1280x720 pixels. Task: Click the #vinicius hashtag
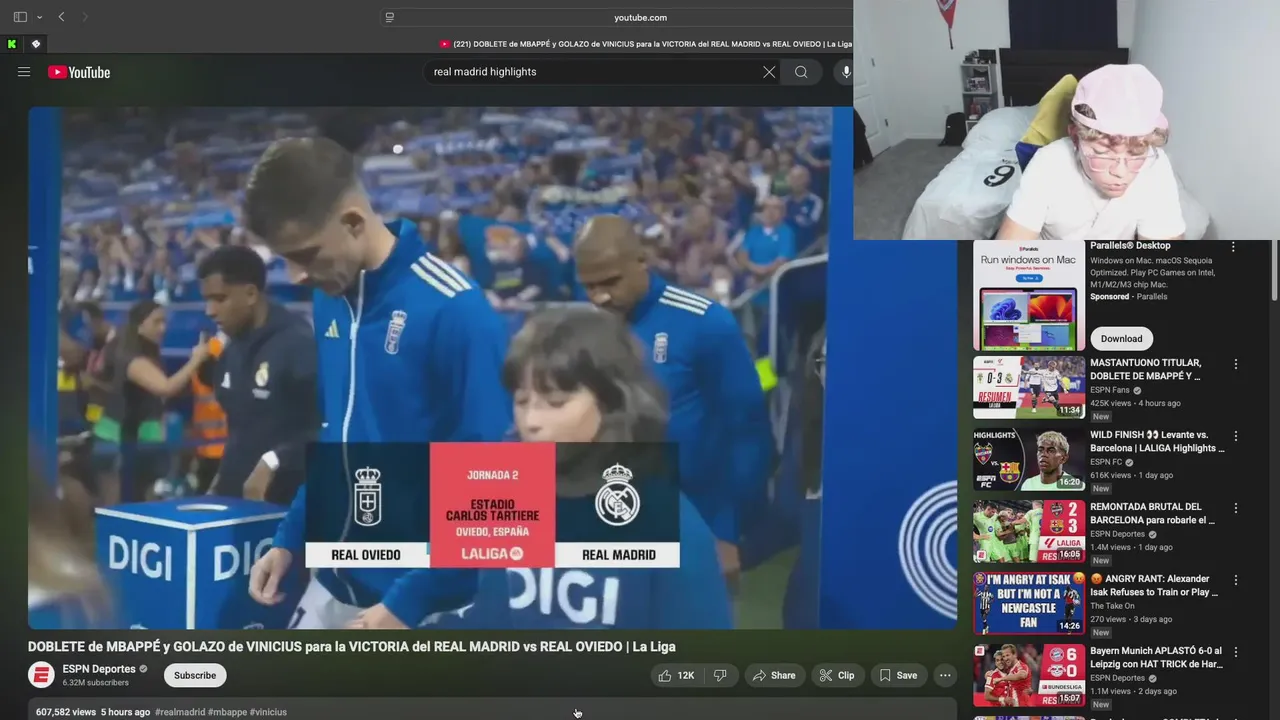268,712
